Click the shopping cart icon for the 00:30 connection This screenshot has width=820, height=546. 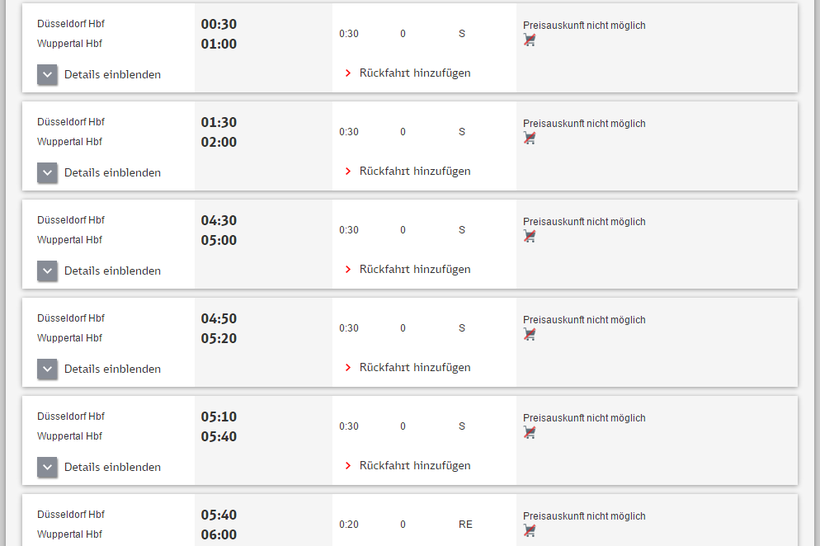(x=529, y=40)
